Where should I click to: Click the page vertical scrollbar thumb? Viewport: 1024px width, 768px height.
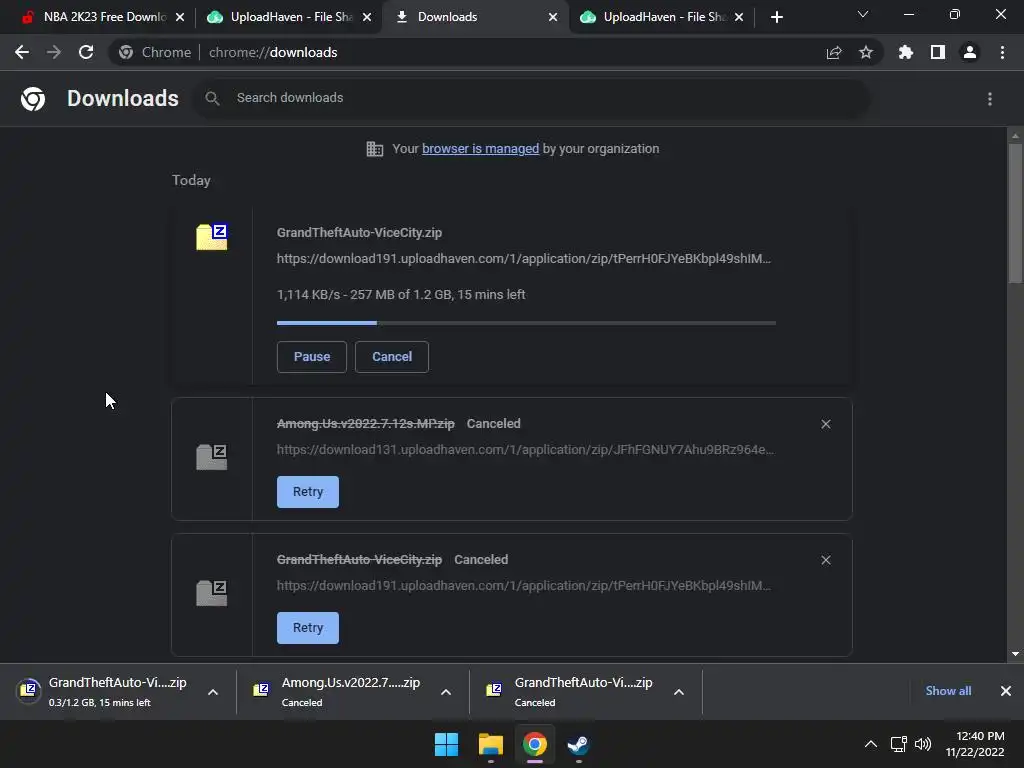coord(1015,213)
